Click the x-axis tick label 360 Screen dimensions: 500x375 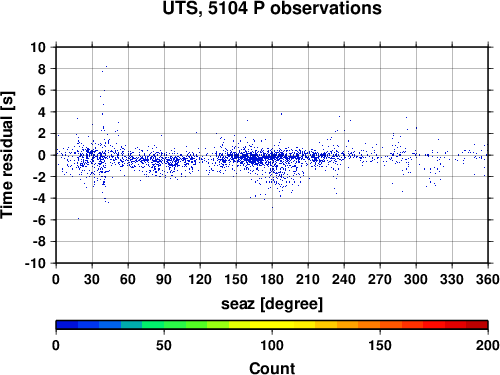tap(488, 279)
